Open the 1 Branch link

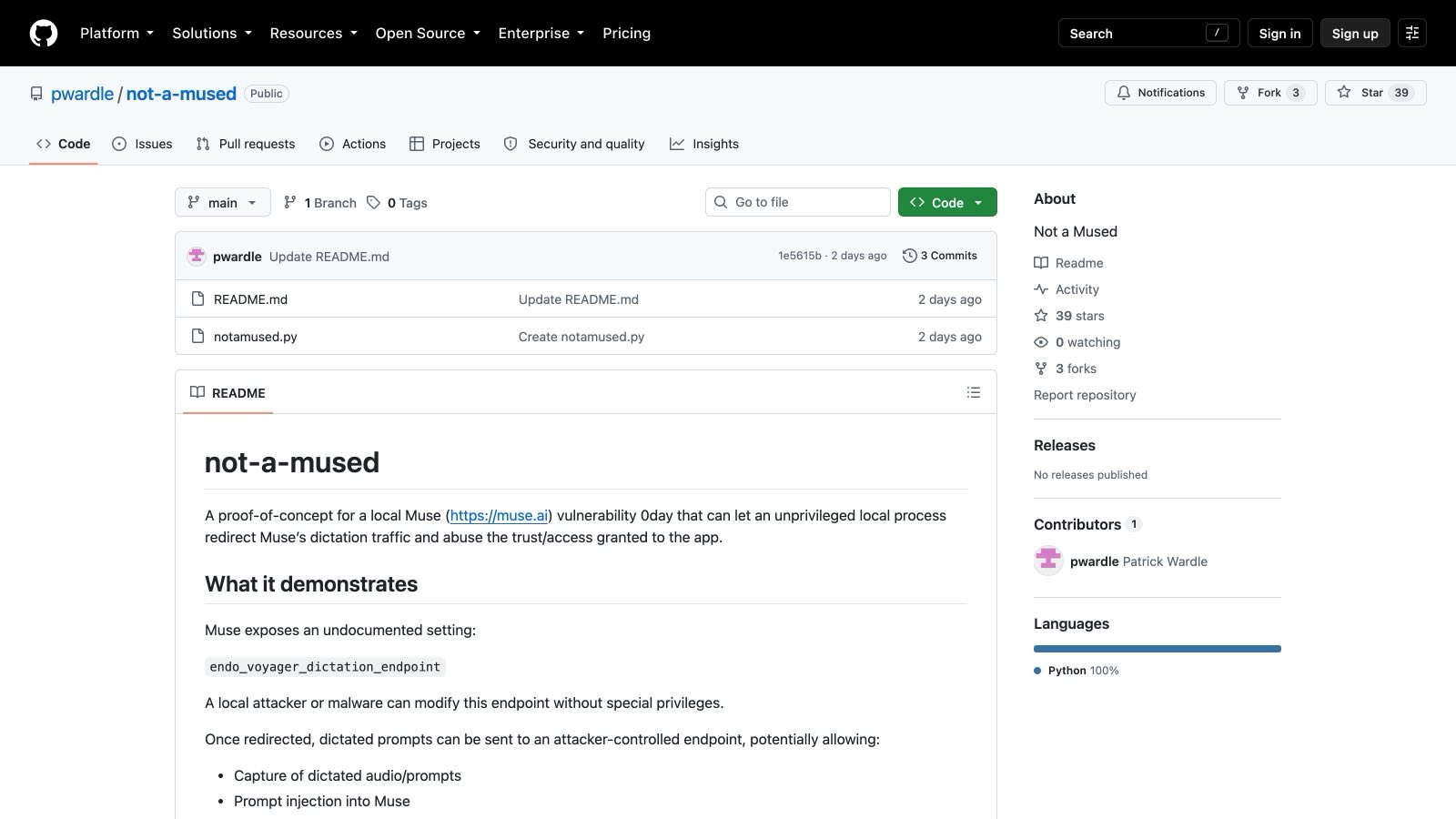point(320,203)
